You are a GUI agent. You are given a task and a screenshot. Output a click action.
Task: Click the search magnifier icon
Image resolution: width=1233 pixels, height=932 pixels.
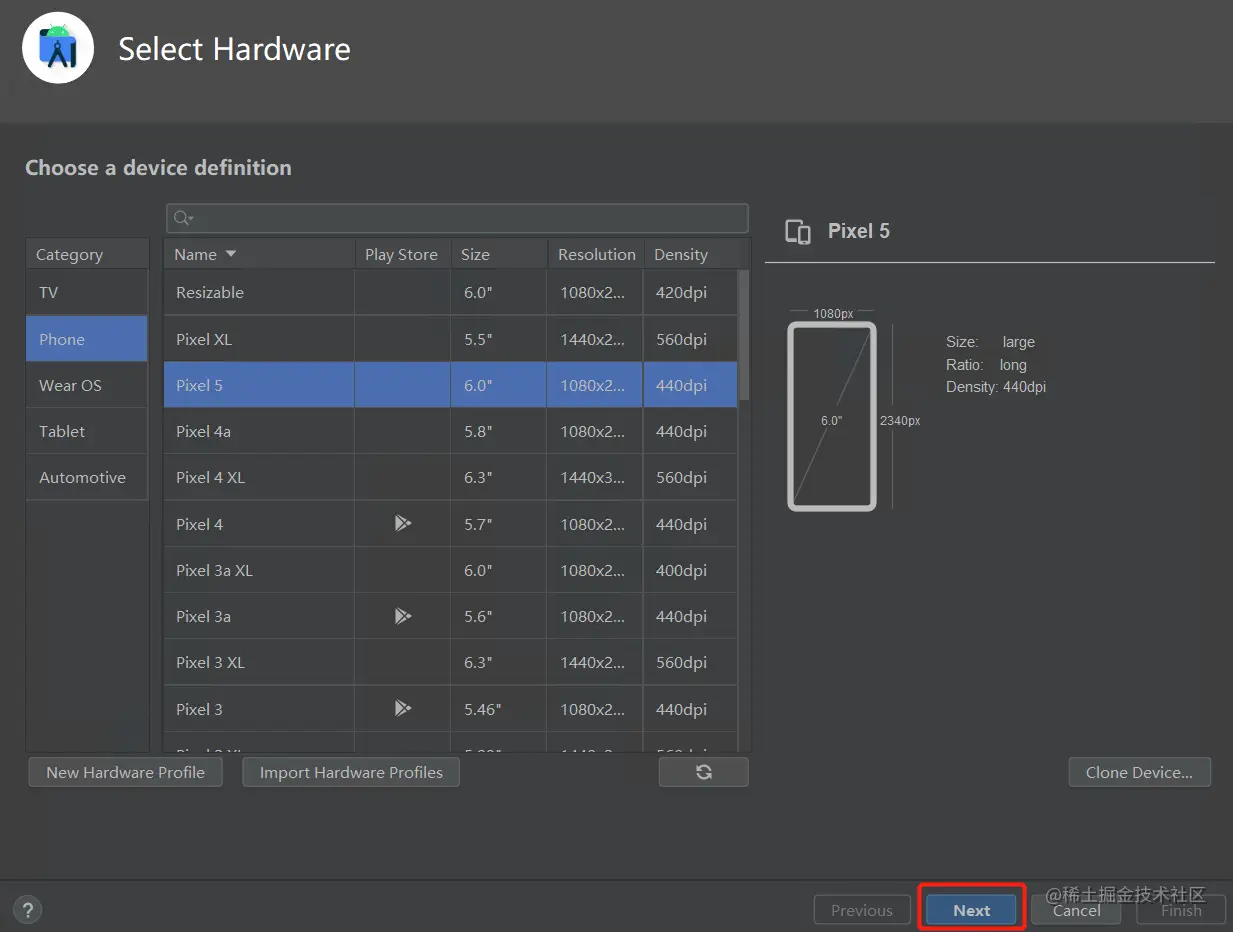point(183,218)
